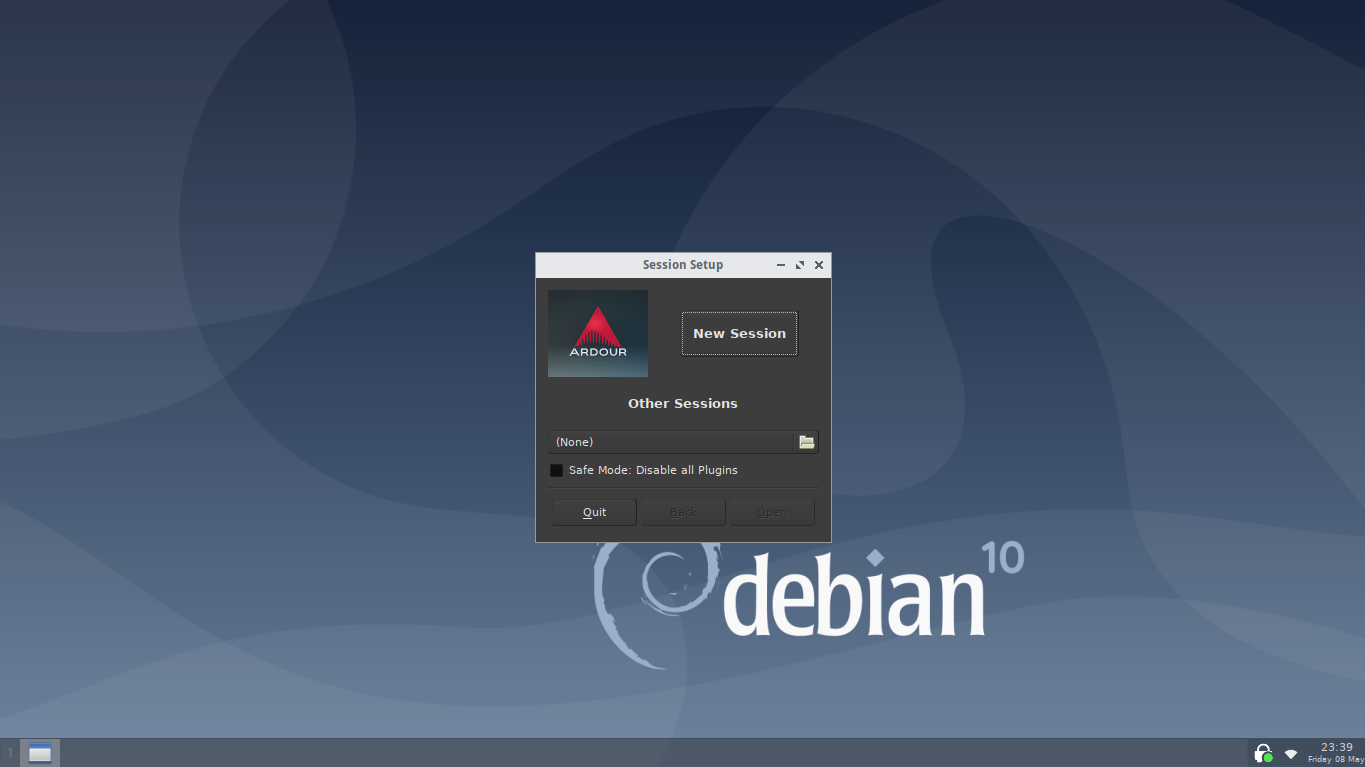The width and height of the screenshot is (1365, 767).
Task: Click the greyed-out Back button
Action: click(x=683, y=512)
